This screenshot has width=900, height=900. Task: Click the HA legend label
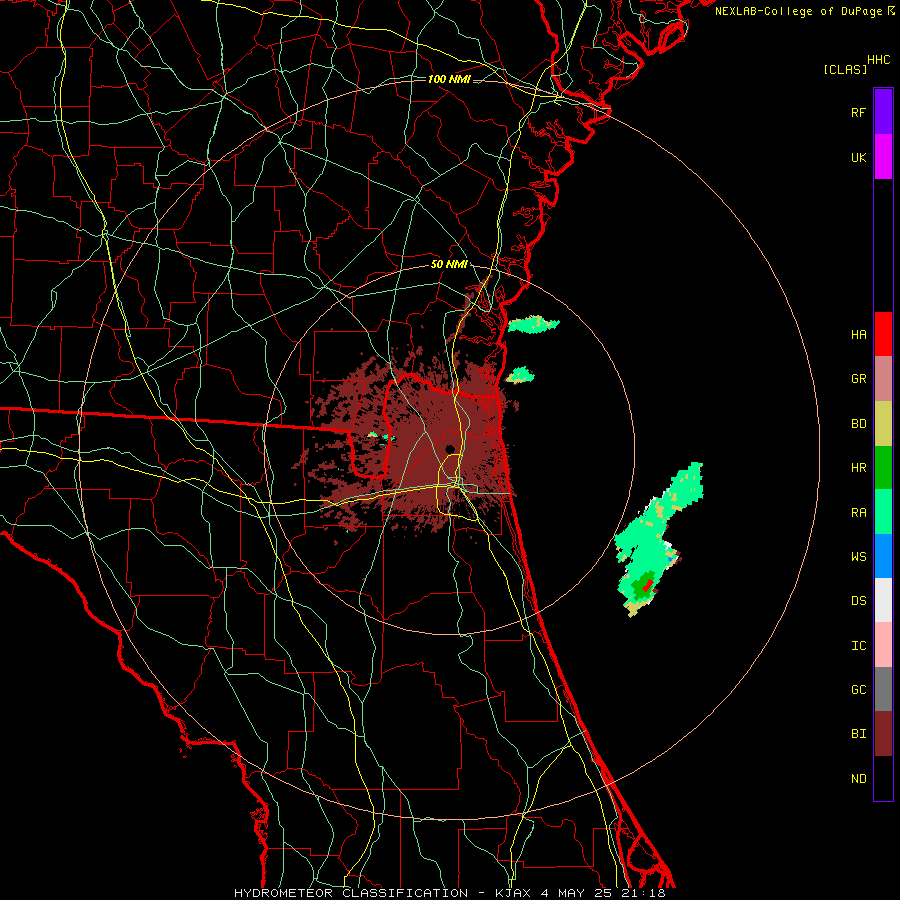pos(858,335)
